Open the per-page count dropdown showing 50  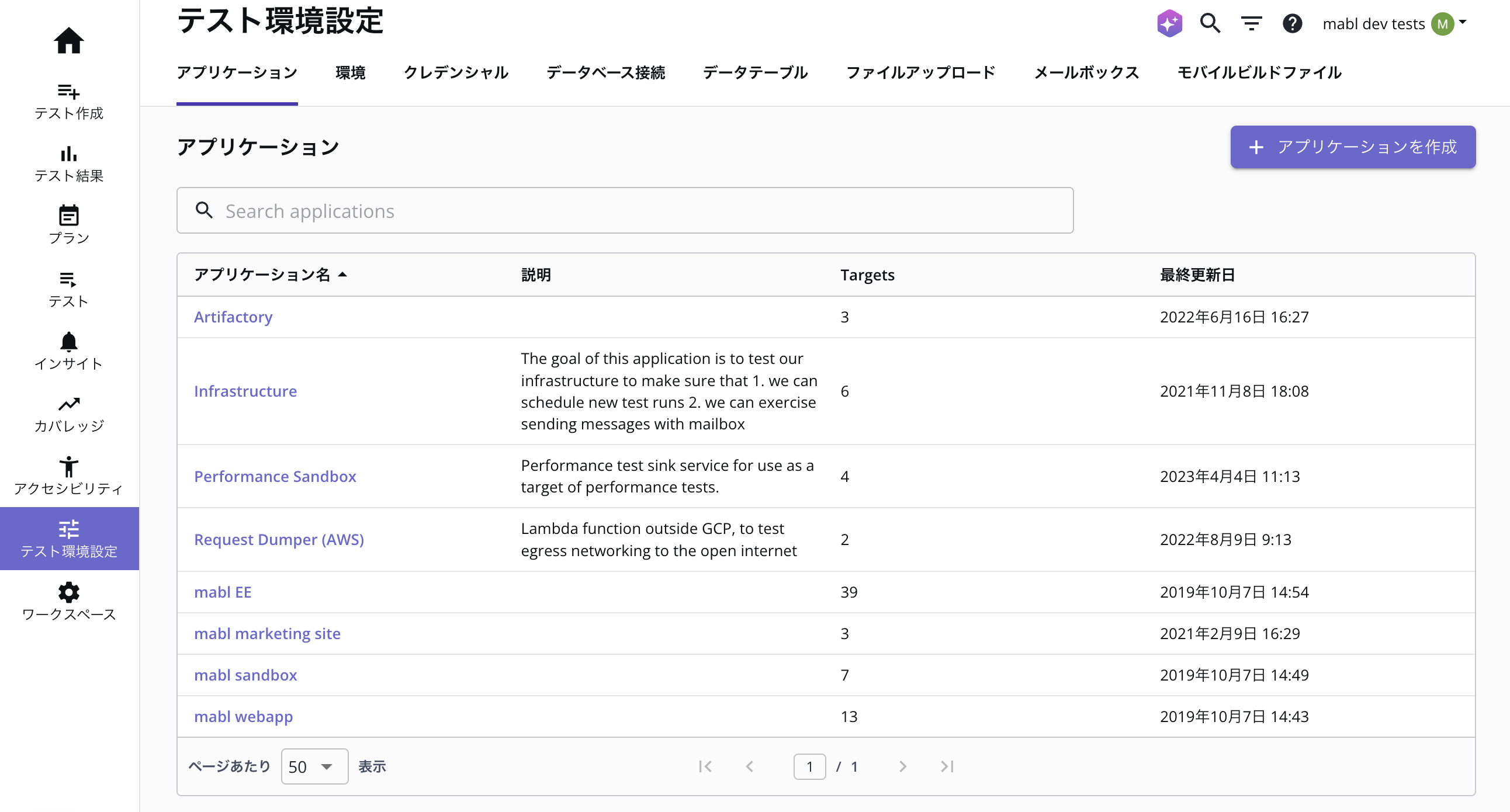tap(314, 766)
